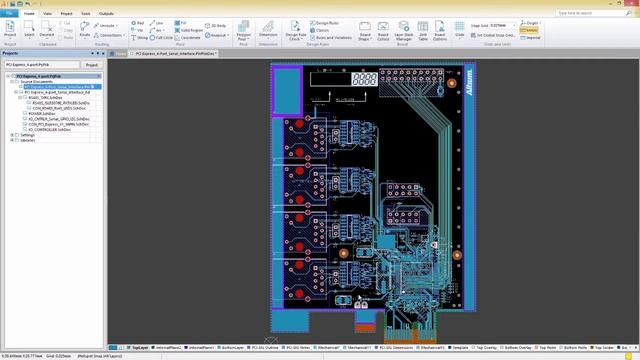This screenshot has width=640, height=360.
Task: Click the current layer color swatch at bottom-left
Action: pyautogui.click(x=113, y=348)
